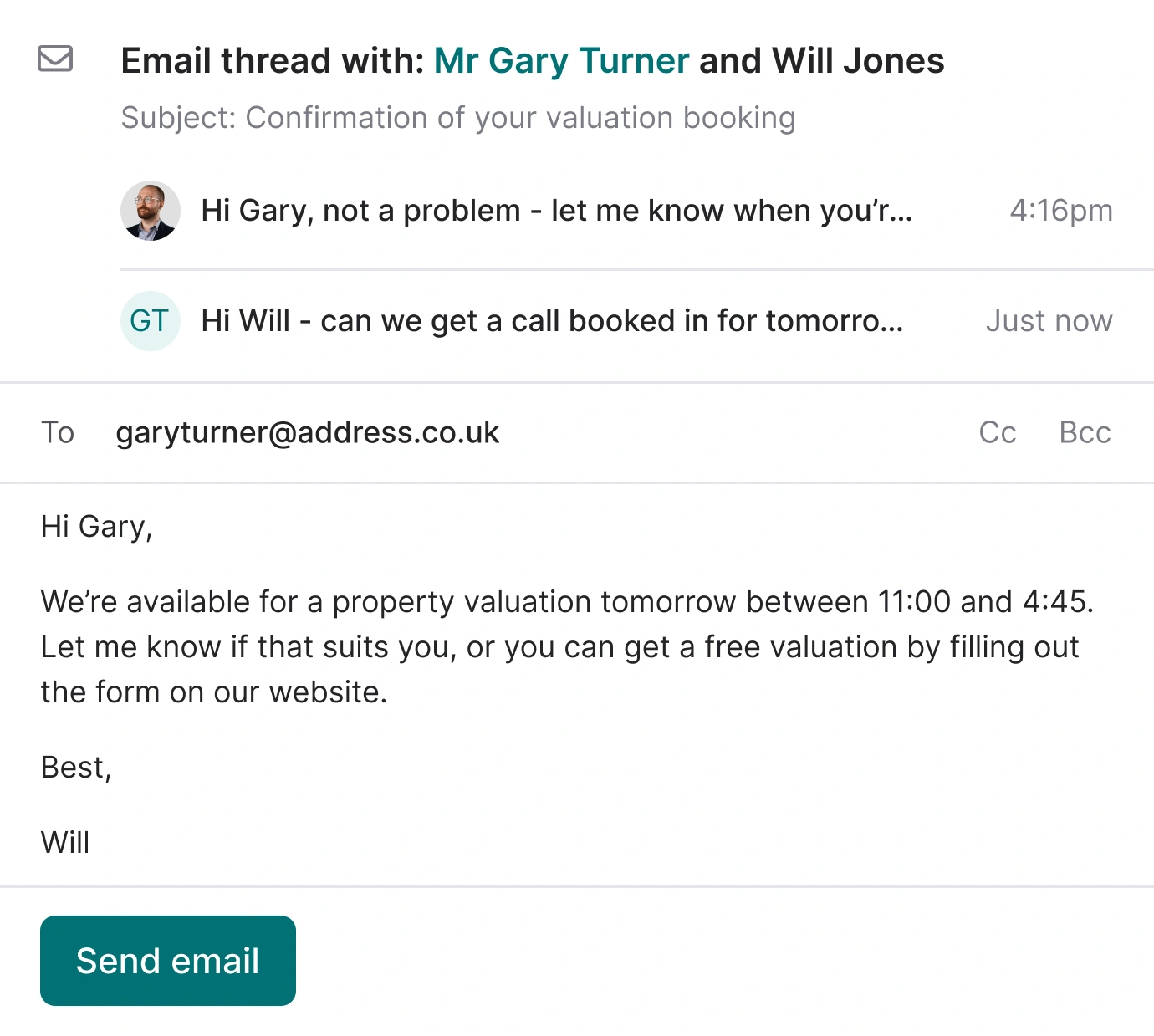The image size is (1154, 1036).
Task: Click the 'Email thread with:' heading text
Action: tap(273, 61)
